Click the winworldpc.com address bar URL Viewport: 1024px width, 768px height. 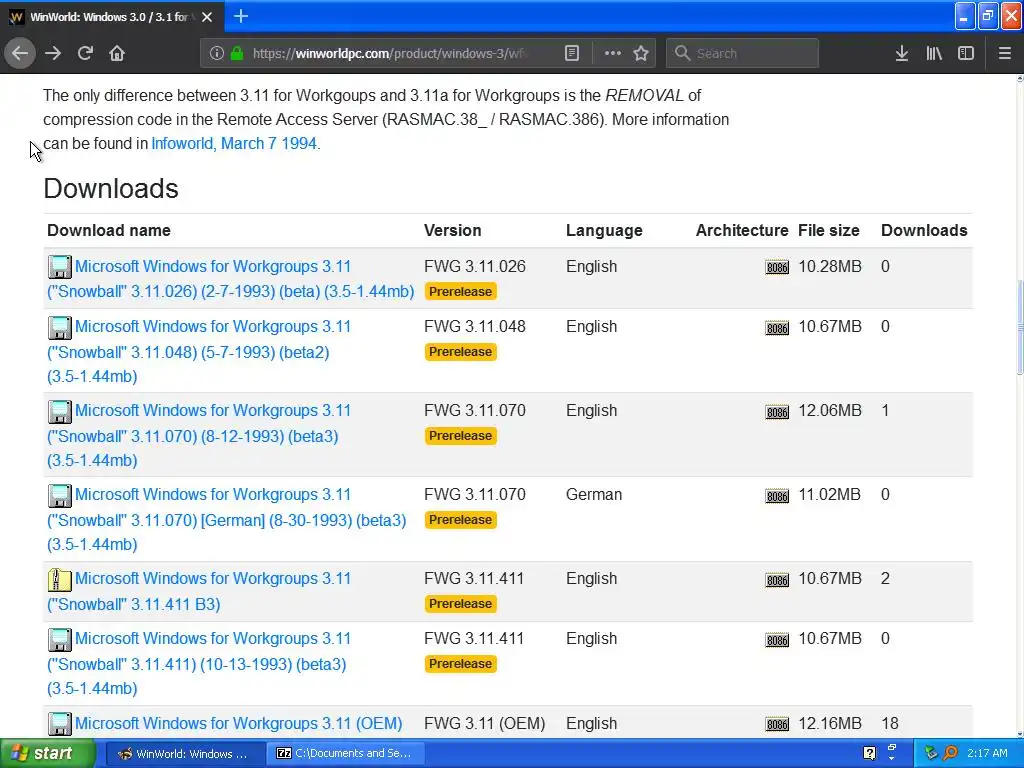point(389,53)
